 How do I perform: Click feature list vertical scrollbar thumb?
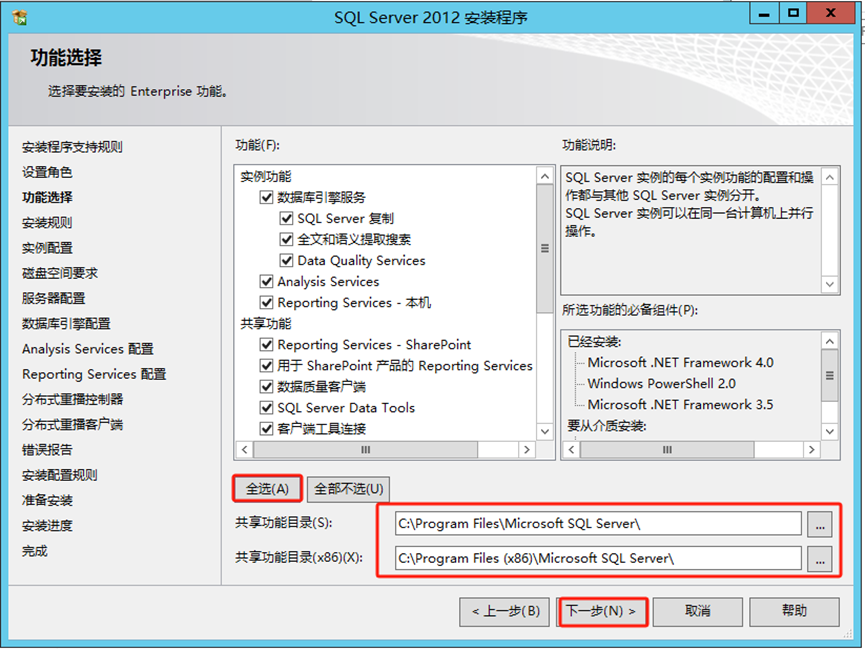point(544,249)
